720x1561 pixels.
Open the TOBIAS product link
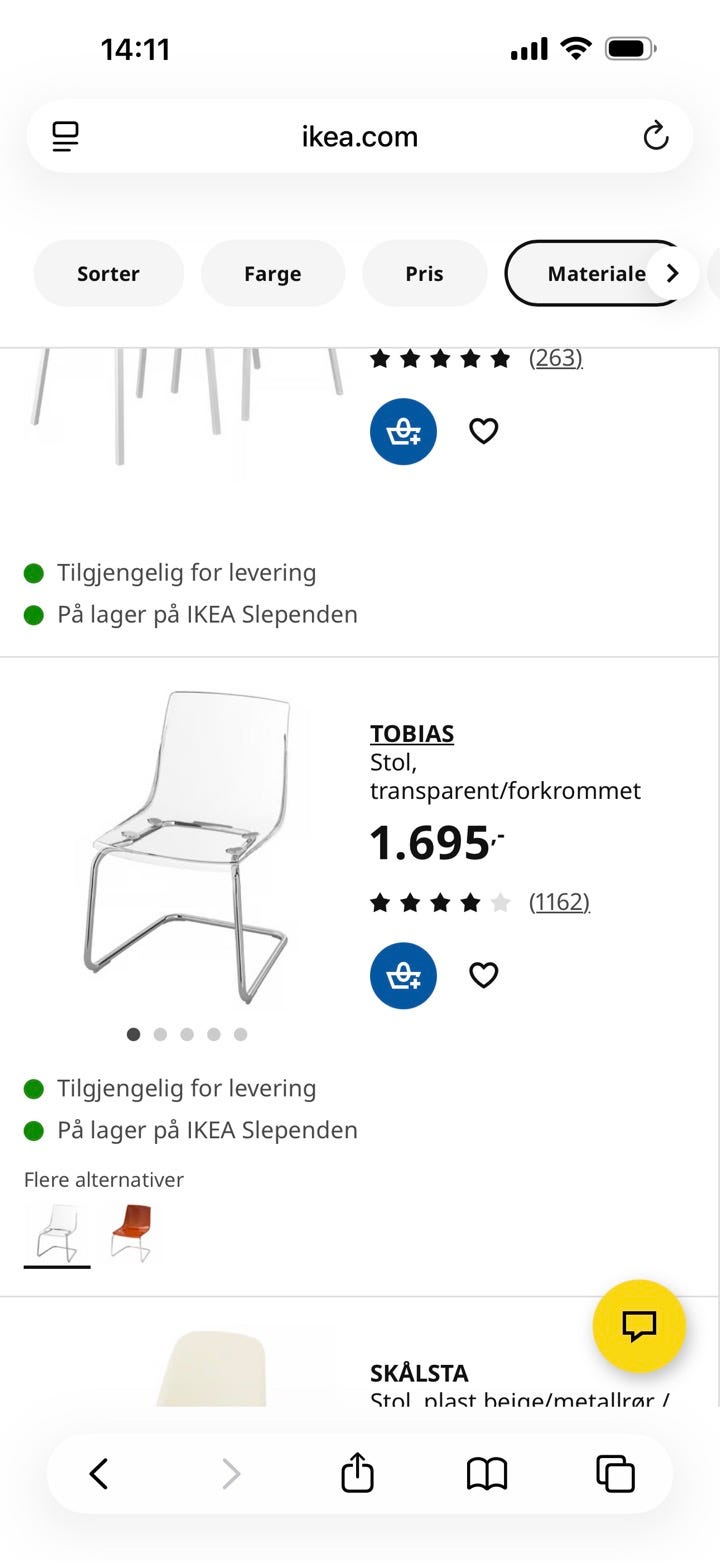(412, 733)
